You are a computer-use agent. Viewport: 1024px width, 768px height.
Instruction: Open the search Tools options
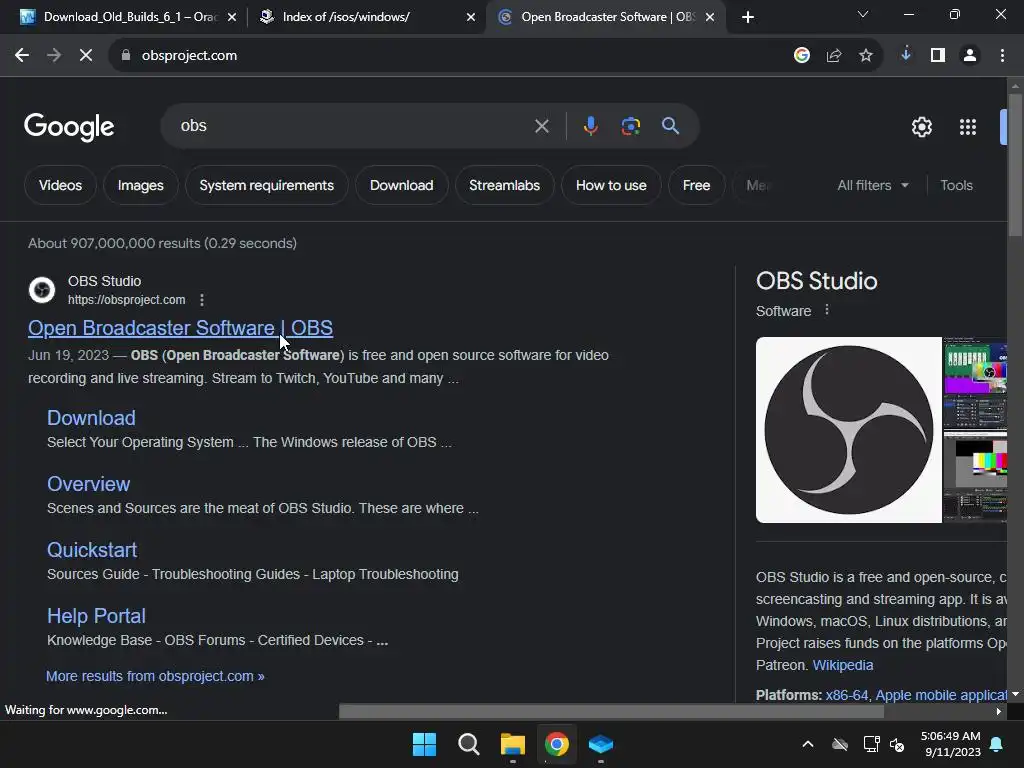pyautogui.click(x=956, y=185)
